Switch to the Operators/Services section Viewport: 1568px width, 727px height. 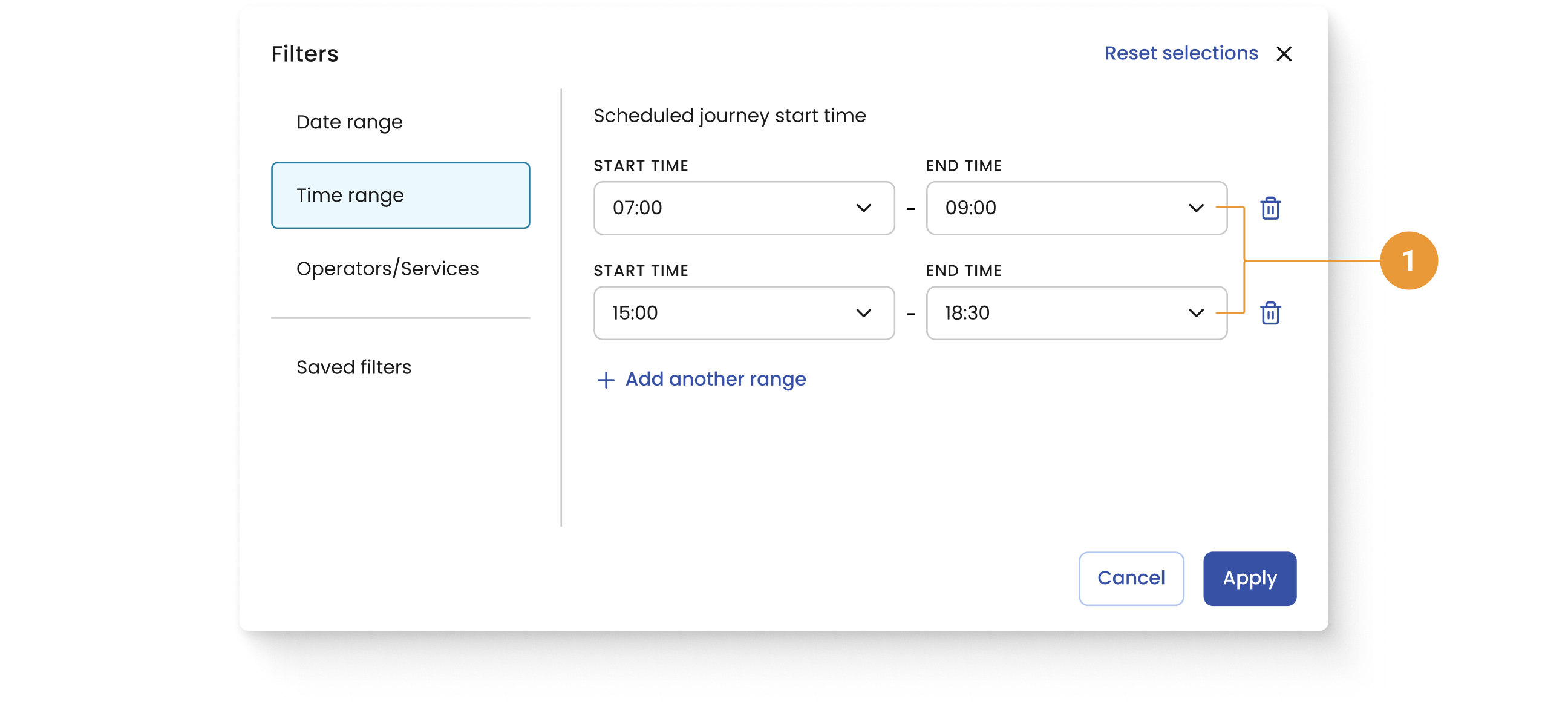pyautogui.click(x=387, y=269)
